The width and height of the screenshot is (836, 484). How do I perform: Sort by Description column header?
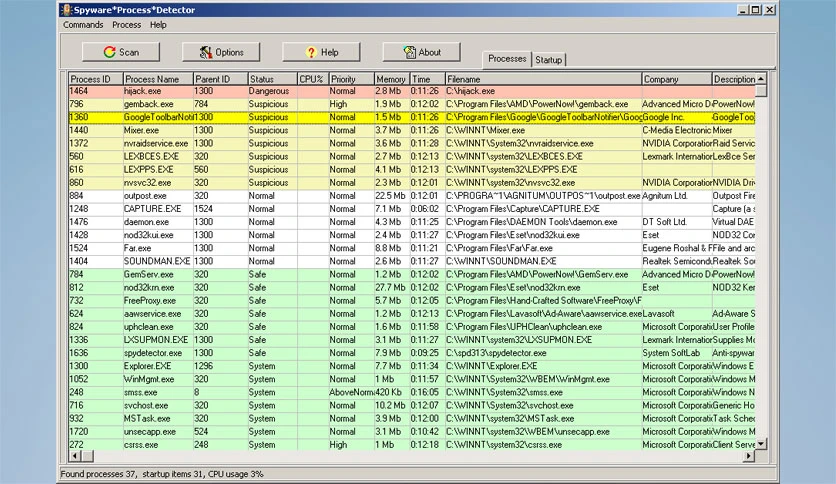[x=734, y=79]
